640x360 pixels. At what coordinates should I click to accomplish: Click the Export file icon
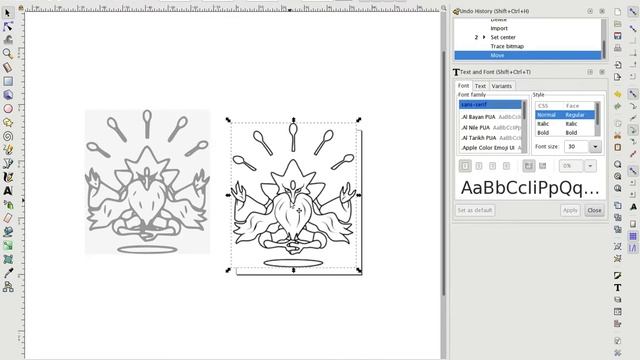click(x=618, y=77)
